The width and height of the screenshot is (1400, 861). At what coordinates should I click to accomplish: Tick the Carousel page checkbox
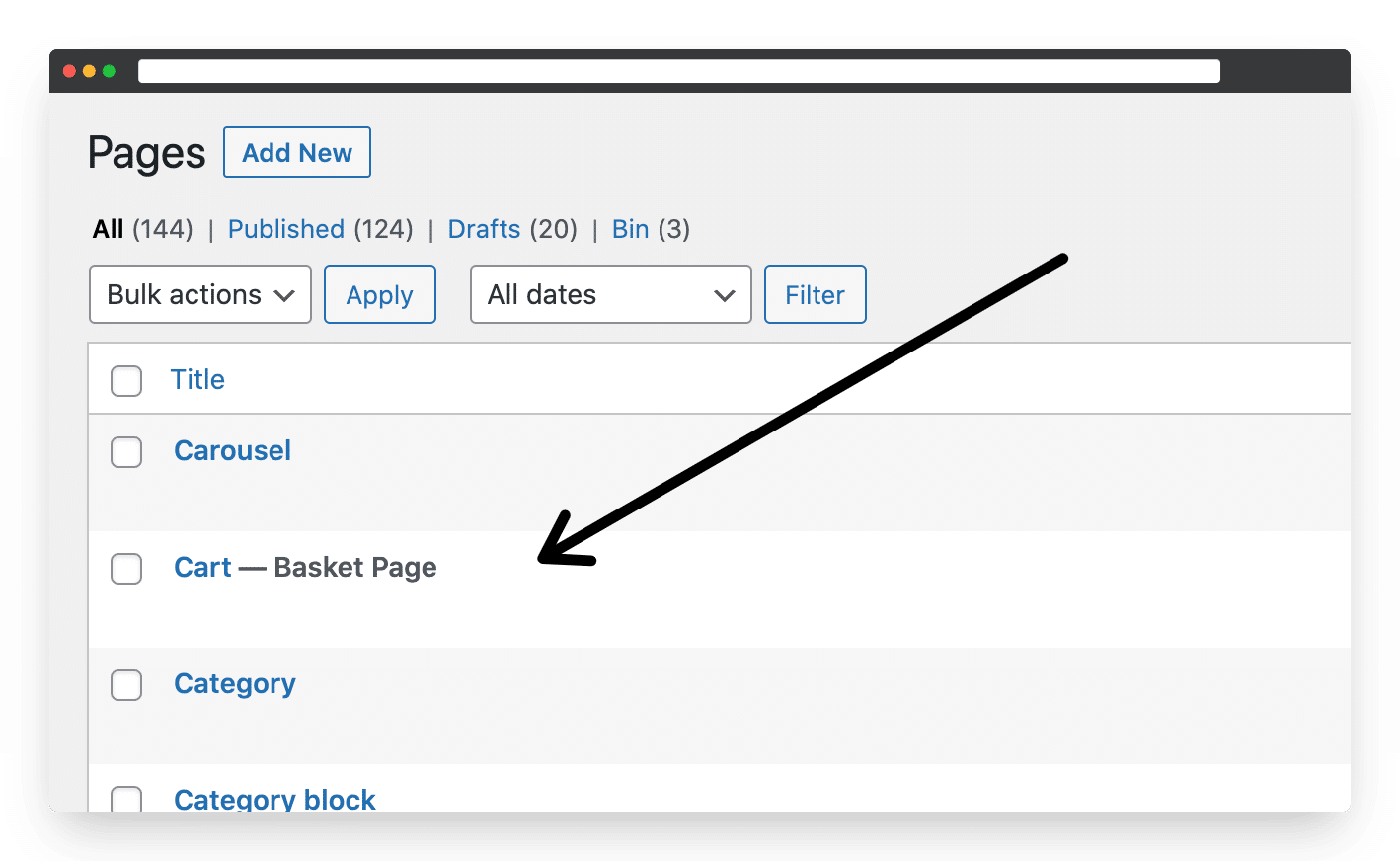point(126,452)
